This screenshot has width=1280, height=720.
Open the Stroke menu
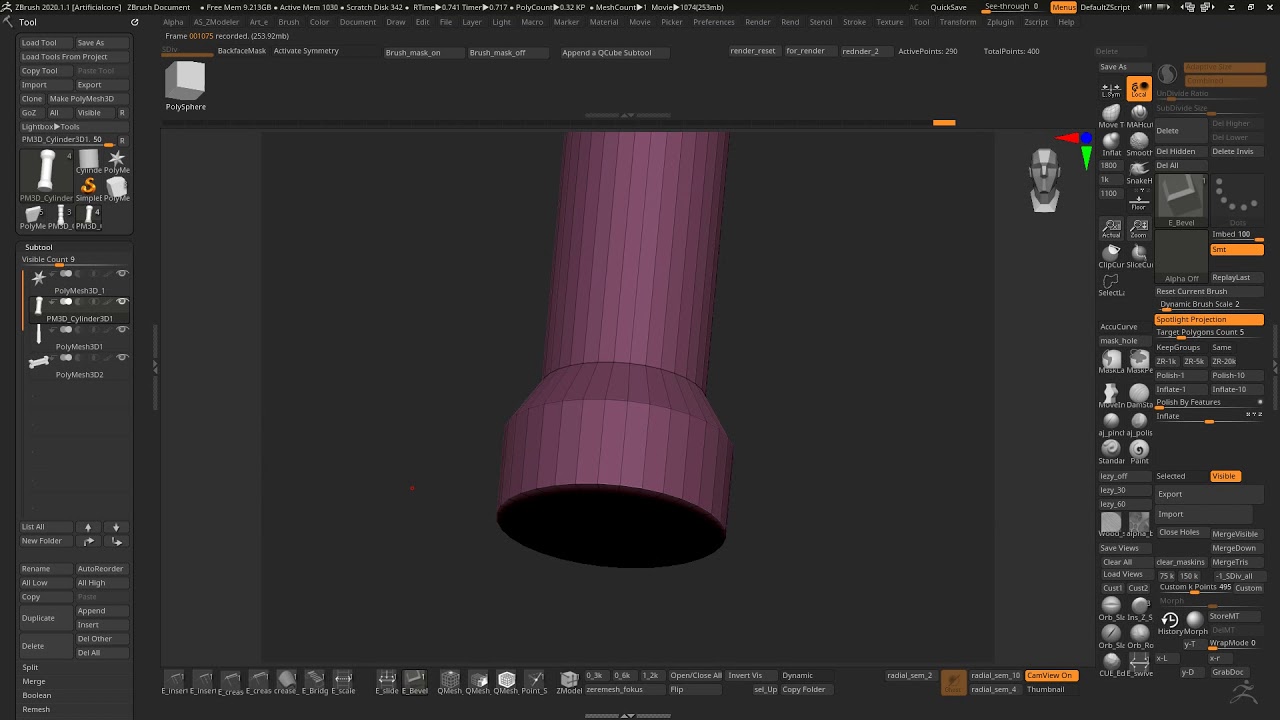[x=854, y=22]
